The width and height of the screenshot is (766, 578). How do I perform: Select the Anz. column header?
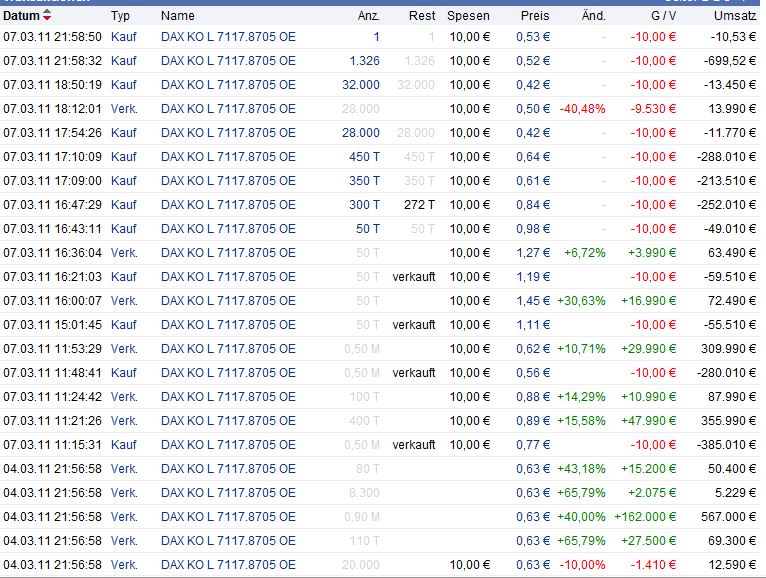[369, 16]
